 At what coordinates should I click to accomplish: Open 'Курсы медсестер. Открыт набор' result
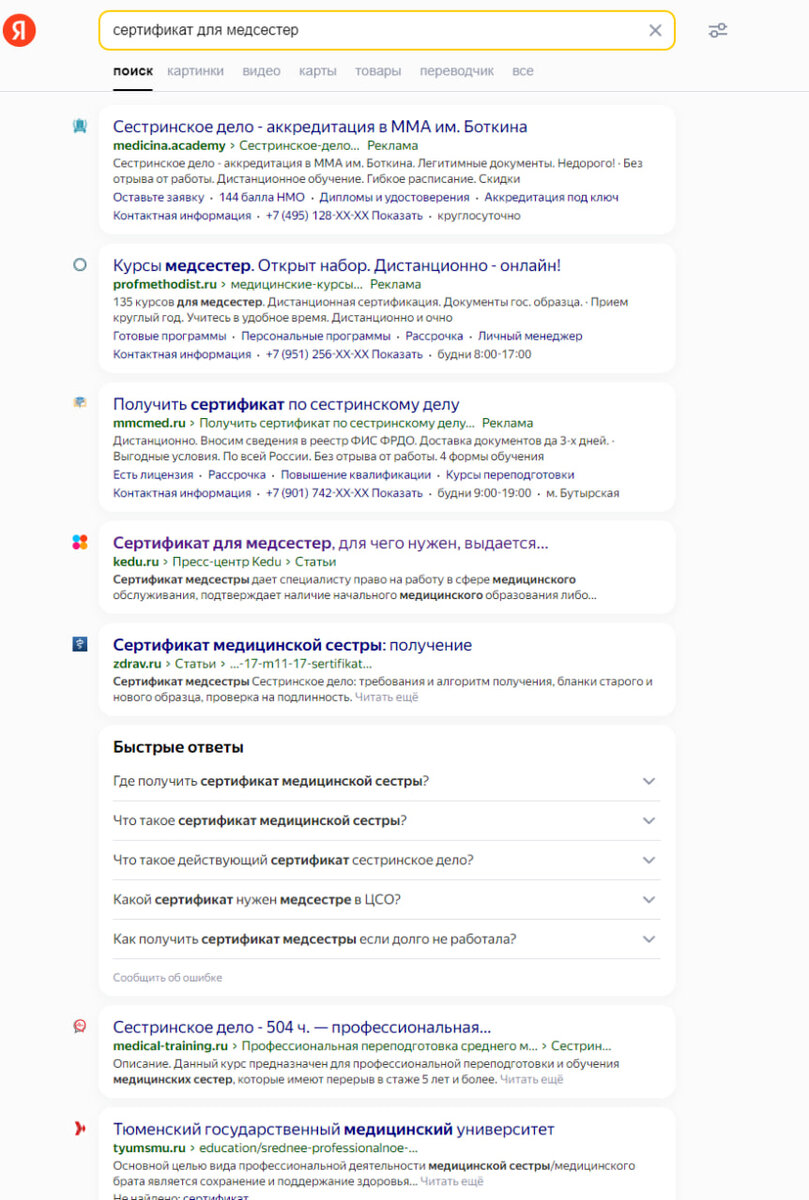click(337, 266)
